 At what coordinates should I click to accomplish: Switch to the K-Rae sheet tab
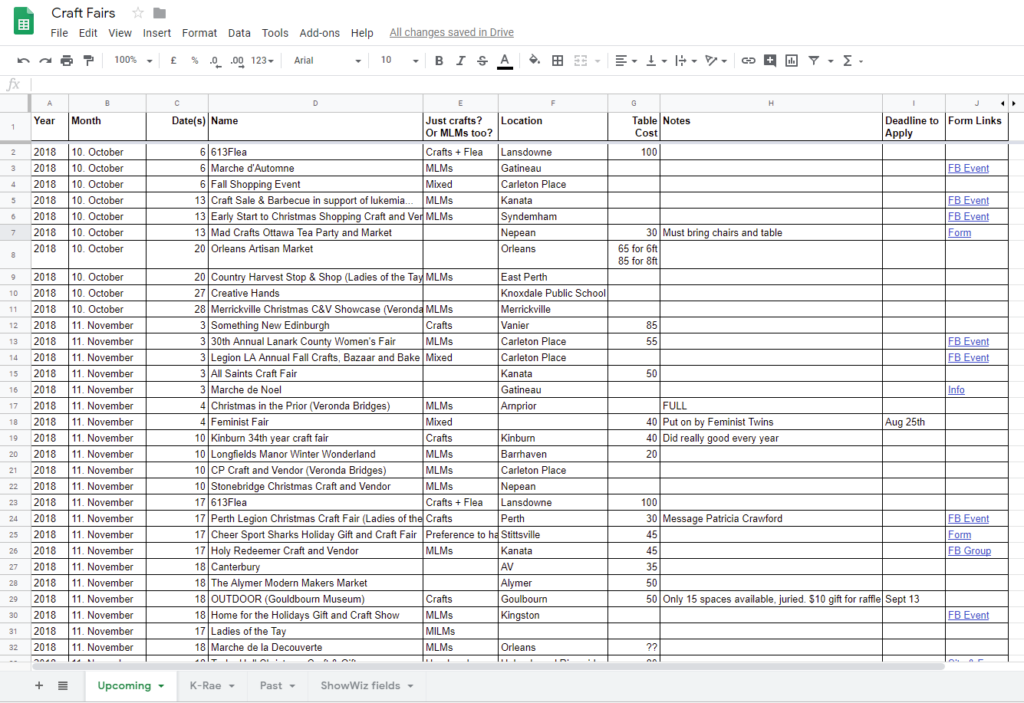pyautogui.click(x=211, y=686)
